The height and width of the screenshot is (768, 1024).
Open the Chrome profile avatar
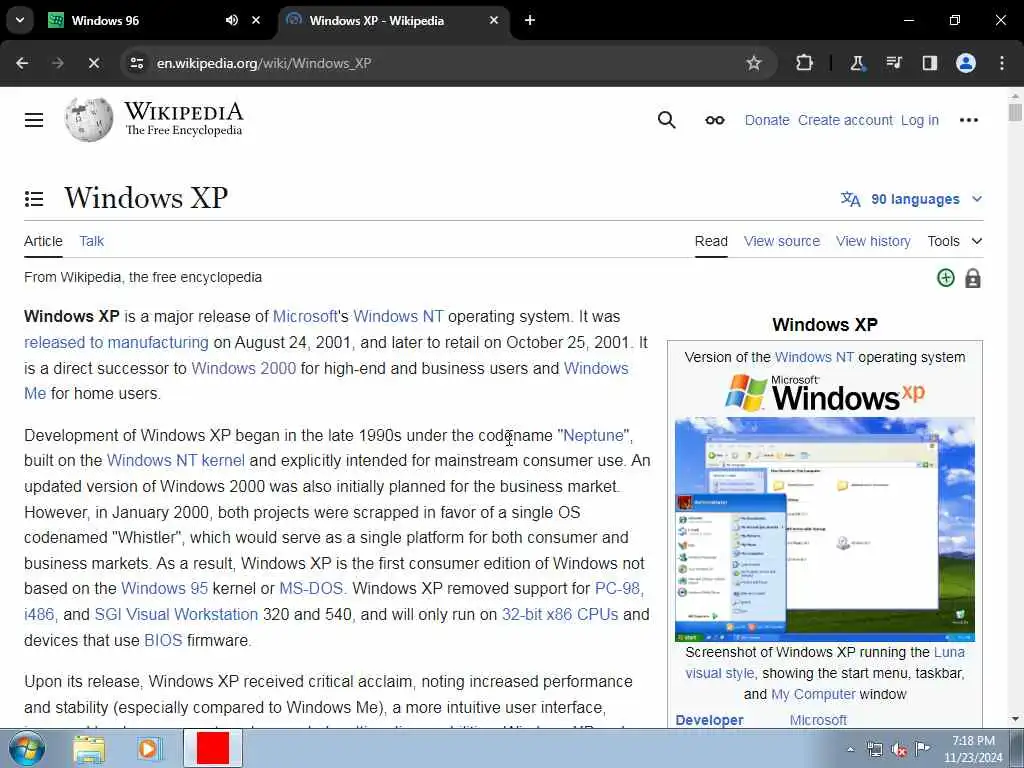[966, 63]
